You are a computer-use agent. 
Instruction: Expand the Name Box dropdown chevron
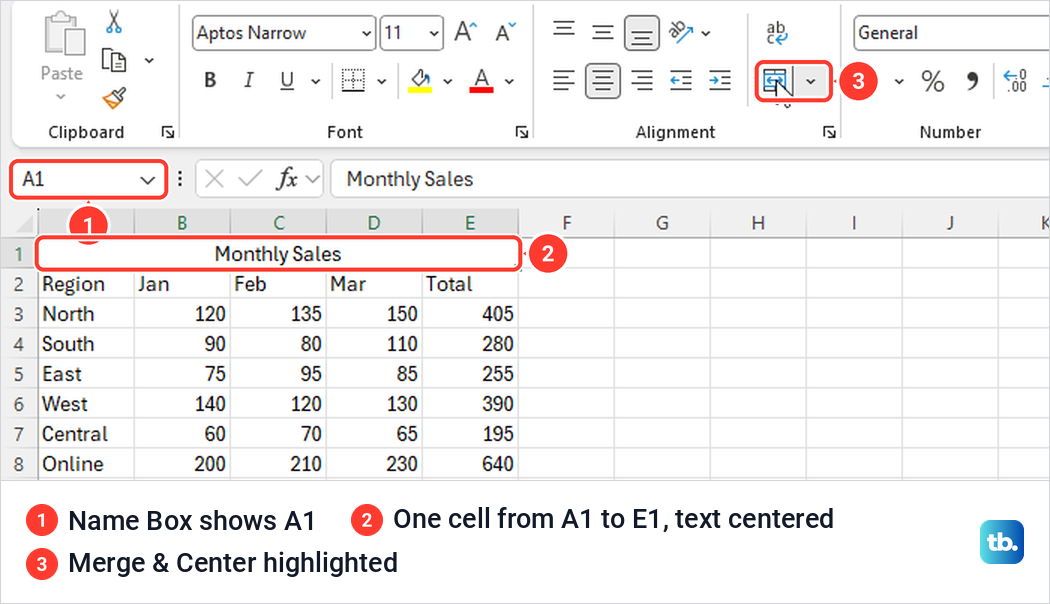(147, 180)
